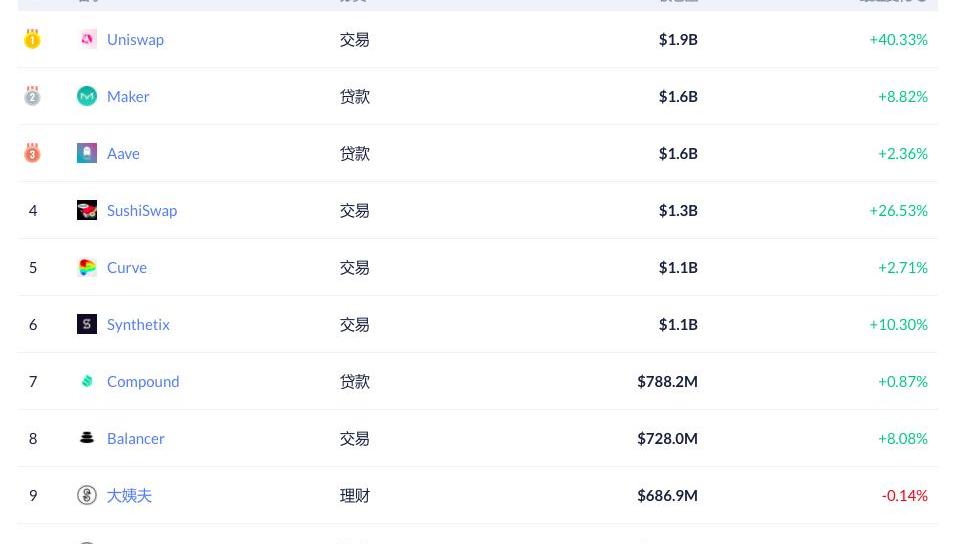The width and height of the screenshot is (953, 544).
Task: Open the 大姨夫 project link
Action: (x=129, y=495)
